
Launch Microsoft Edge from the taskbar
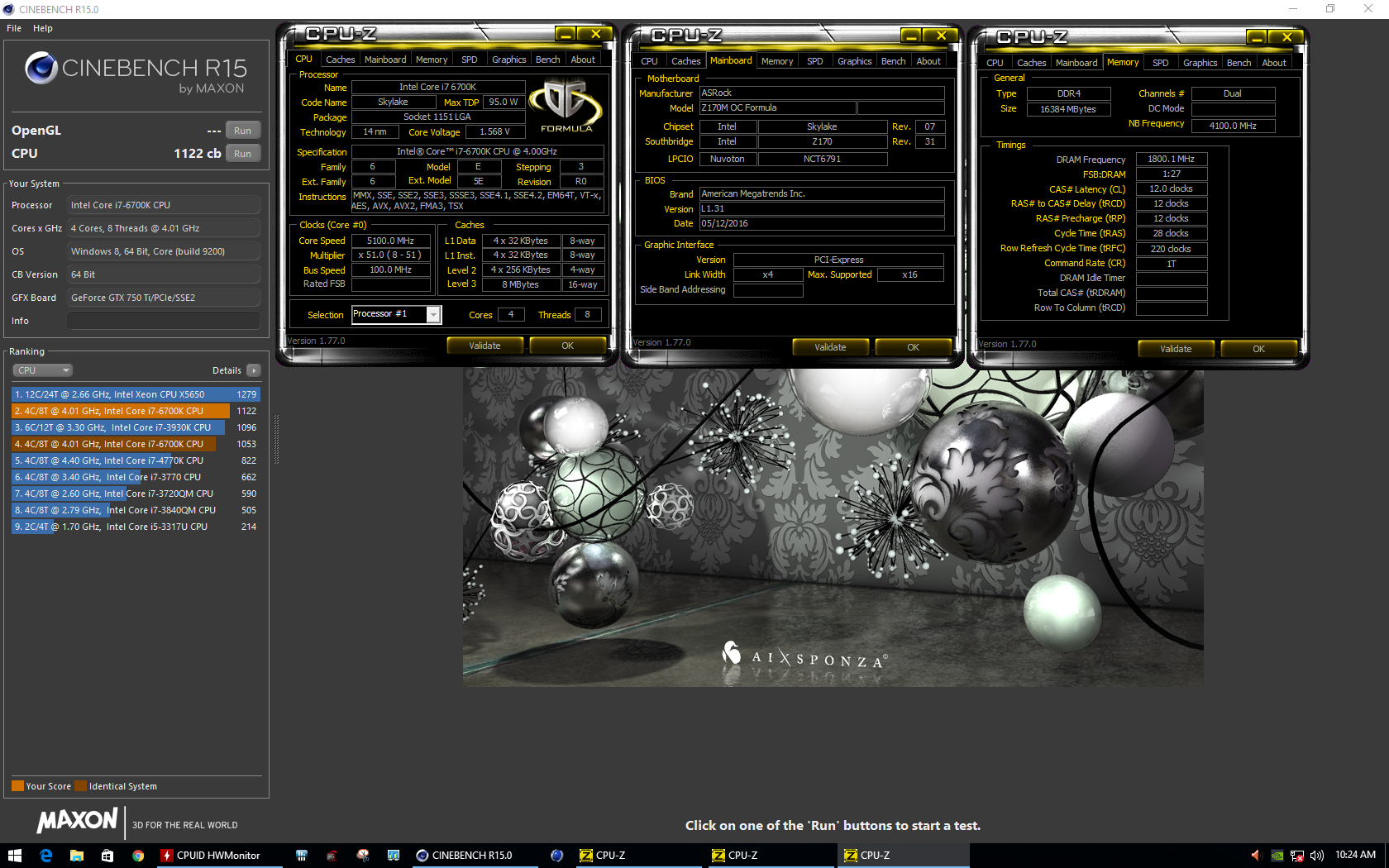tap(46, 856)
